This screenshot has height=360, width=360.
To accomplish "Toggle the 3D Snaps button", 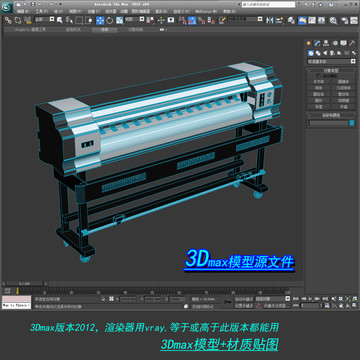I will click(x=182, y=20).
